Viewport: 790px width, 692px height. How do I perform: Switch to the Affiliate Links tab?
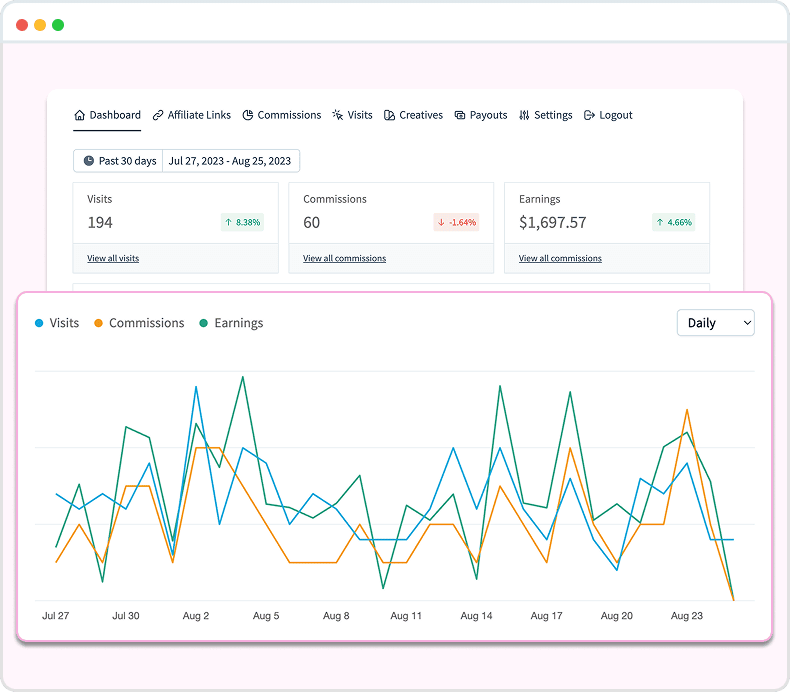199,115
